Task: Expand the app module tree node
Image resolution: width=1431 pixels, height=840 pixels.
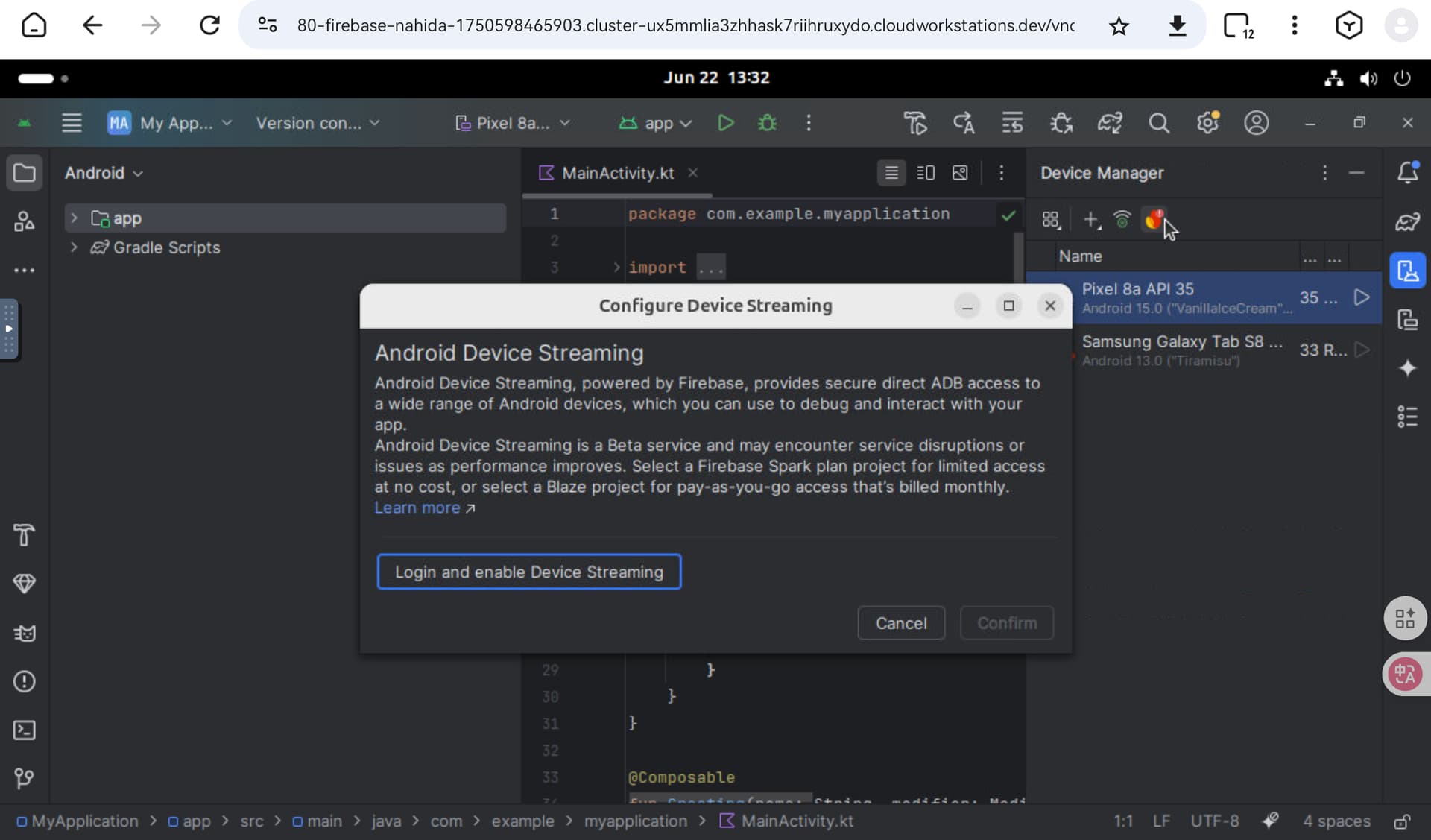Action: tap(74, 218)
